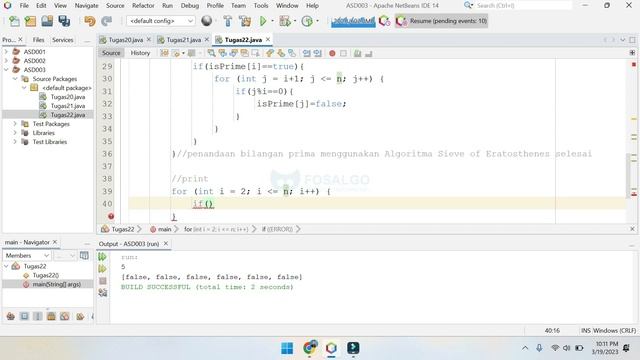Click the New File toolbar icon
The image size is (640, 360).
14,21
